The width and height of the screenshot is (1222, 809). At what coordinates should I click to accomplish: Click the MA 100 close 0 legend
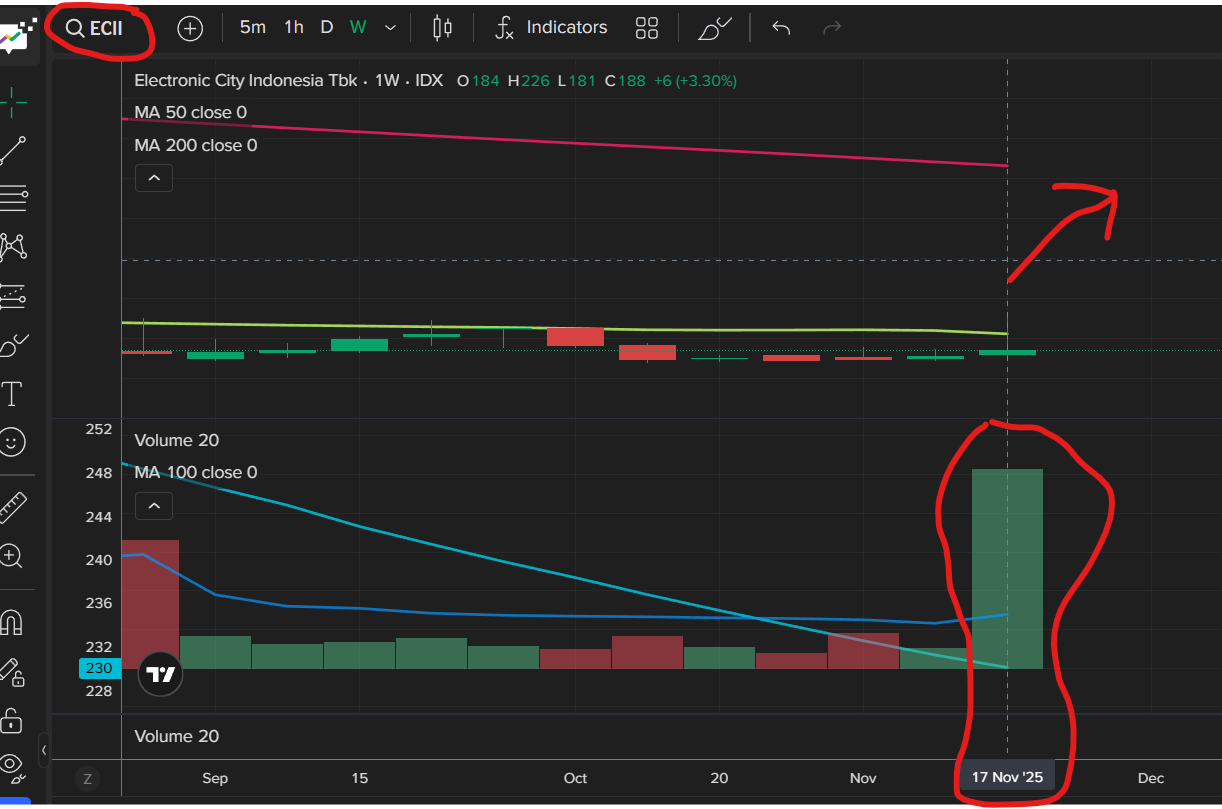196,472
